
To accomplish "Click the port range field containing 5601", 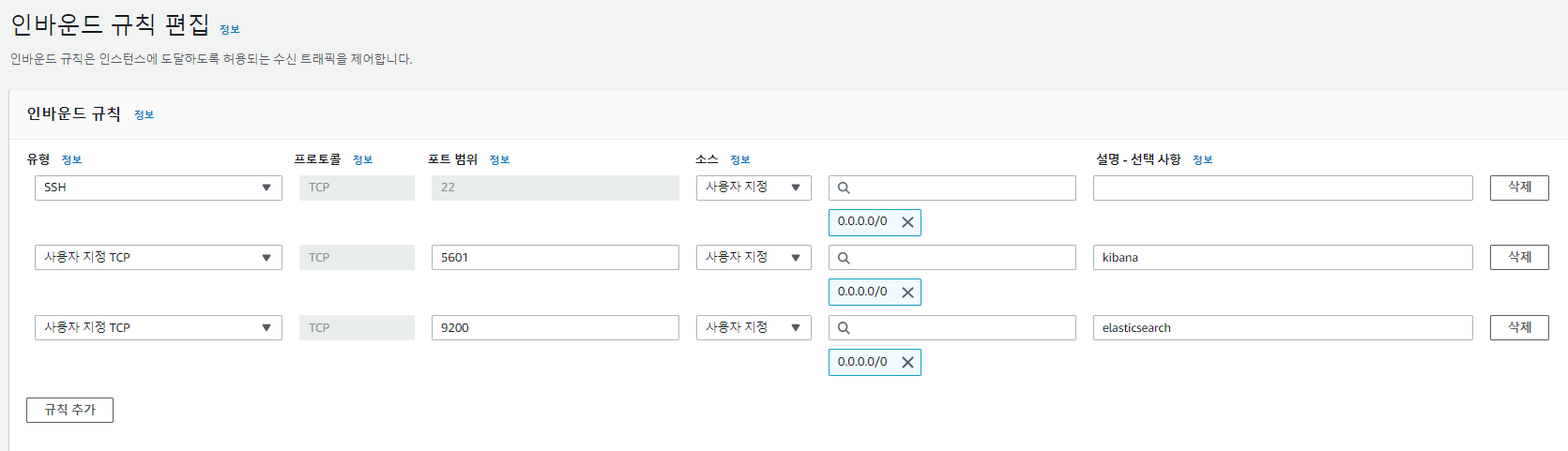I will point(556,258).
